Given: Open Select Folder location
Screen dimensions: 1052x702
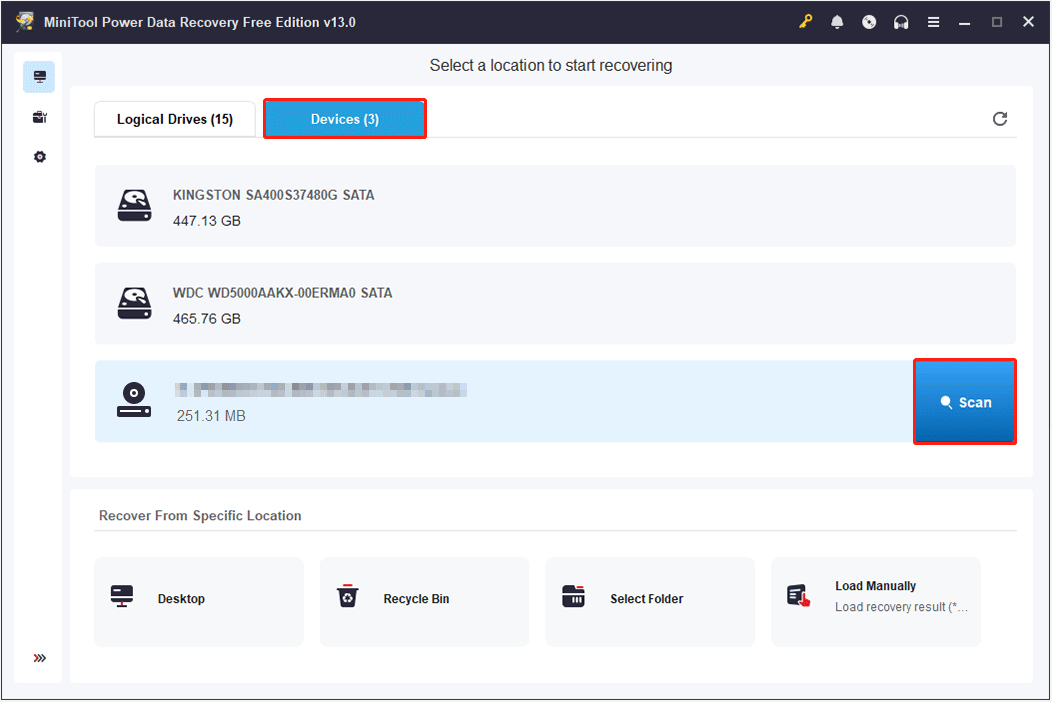Looking at the screenshot, I should coord(649,601).
